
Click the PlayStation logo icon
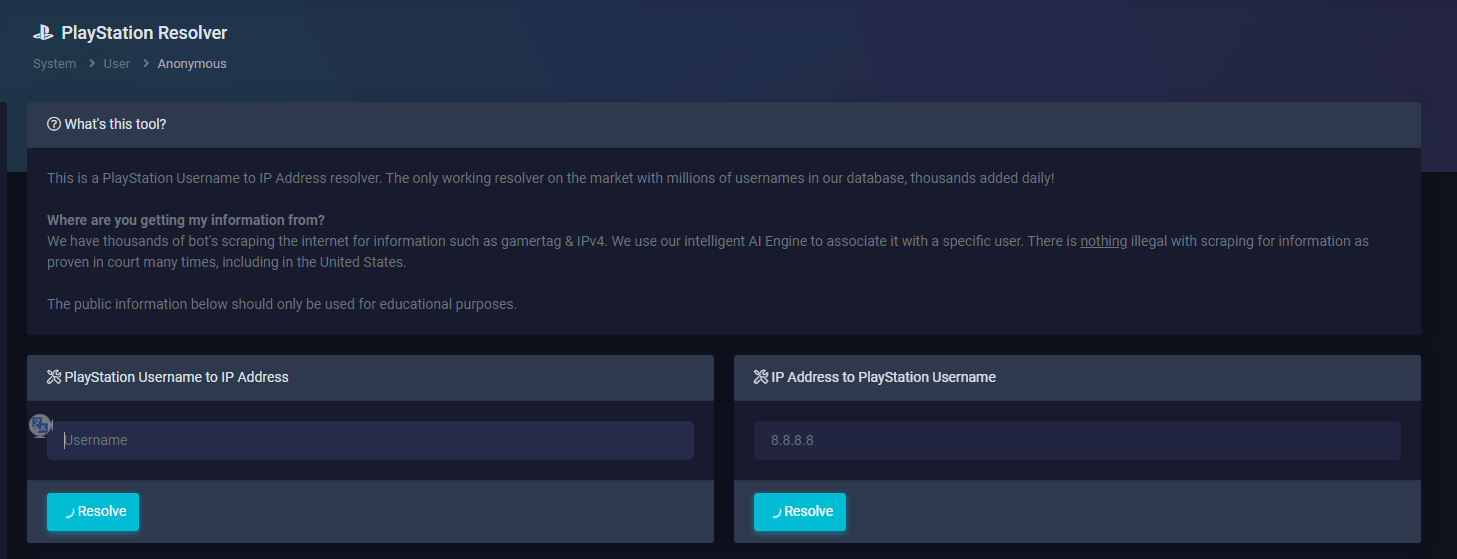(x=43, y=33)
